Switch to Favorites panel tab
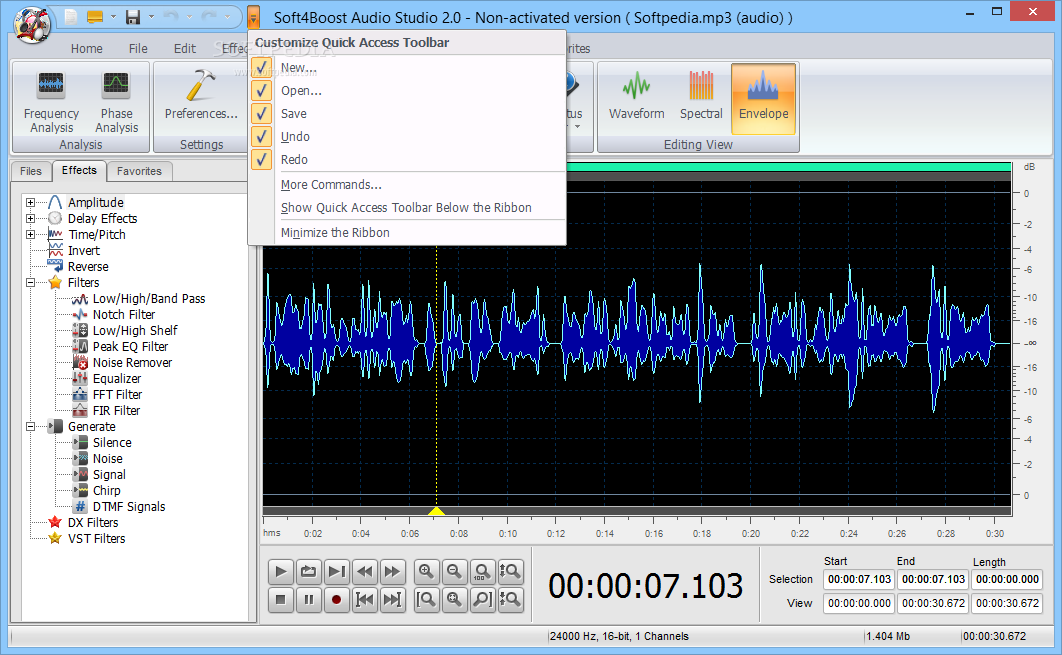This screenshot has width=1062, height=655. (x=139, y=171)
